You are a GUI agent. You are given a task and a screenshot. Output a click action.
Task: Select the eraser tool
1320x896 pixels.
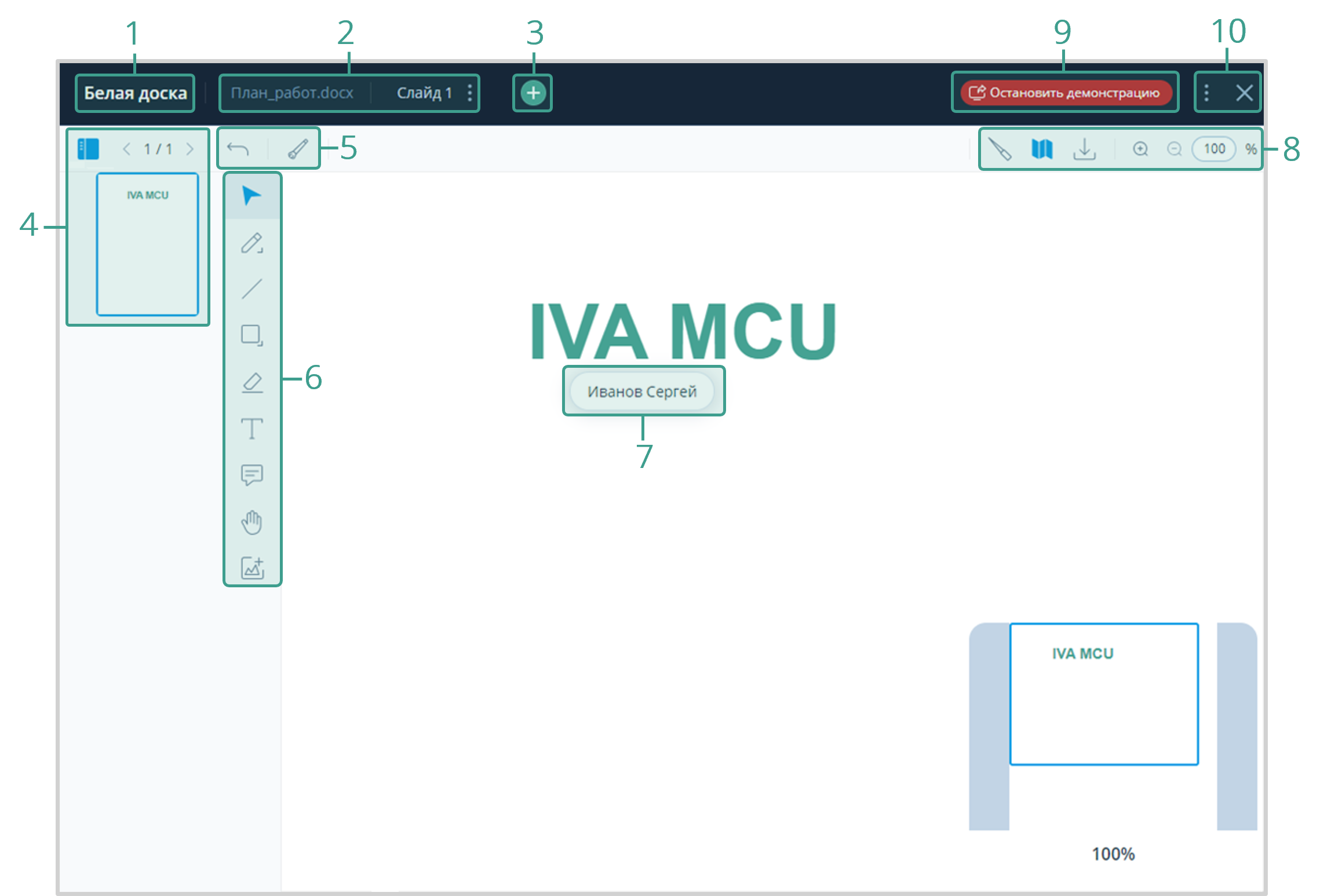pyautogui.click(x=251, y=382)
